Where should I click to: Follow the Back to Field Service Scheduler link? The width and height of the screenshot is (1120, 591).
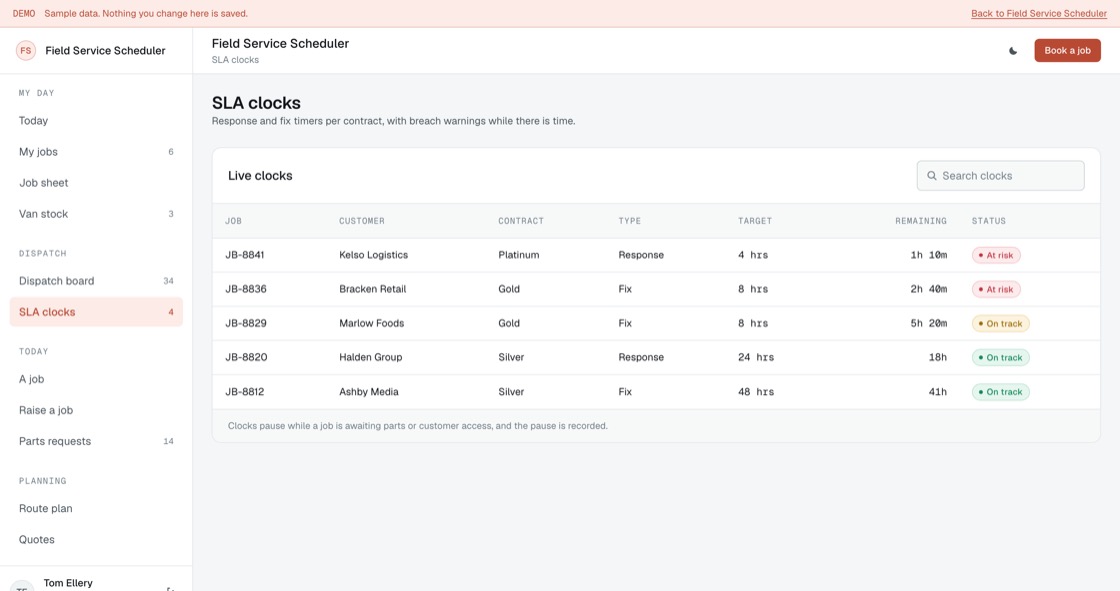tap(1039, 14)
